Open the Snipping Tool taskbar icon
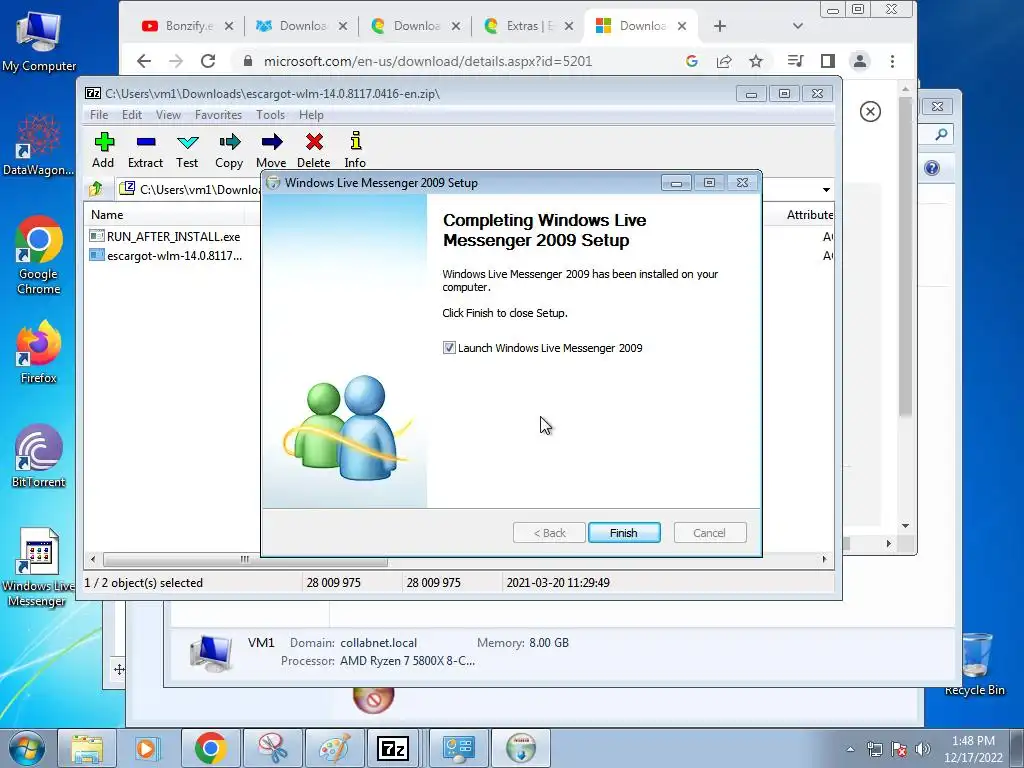Viewport: 1024px width, 768px height. [272, 748]
